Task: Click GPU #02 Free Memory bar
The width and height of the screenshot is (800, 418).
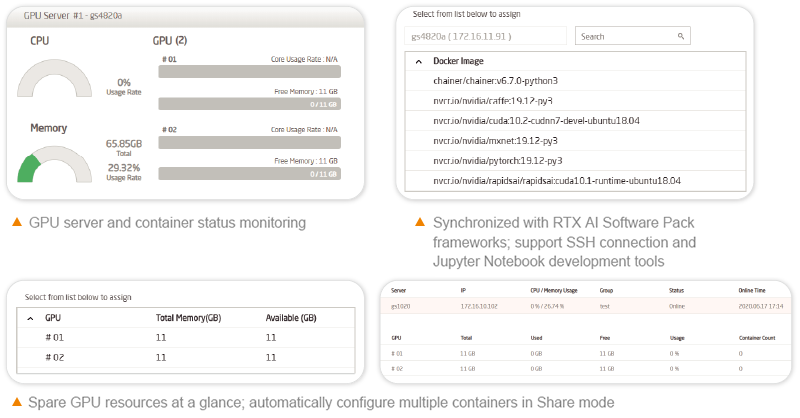Action: click(248, 174)
